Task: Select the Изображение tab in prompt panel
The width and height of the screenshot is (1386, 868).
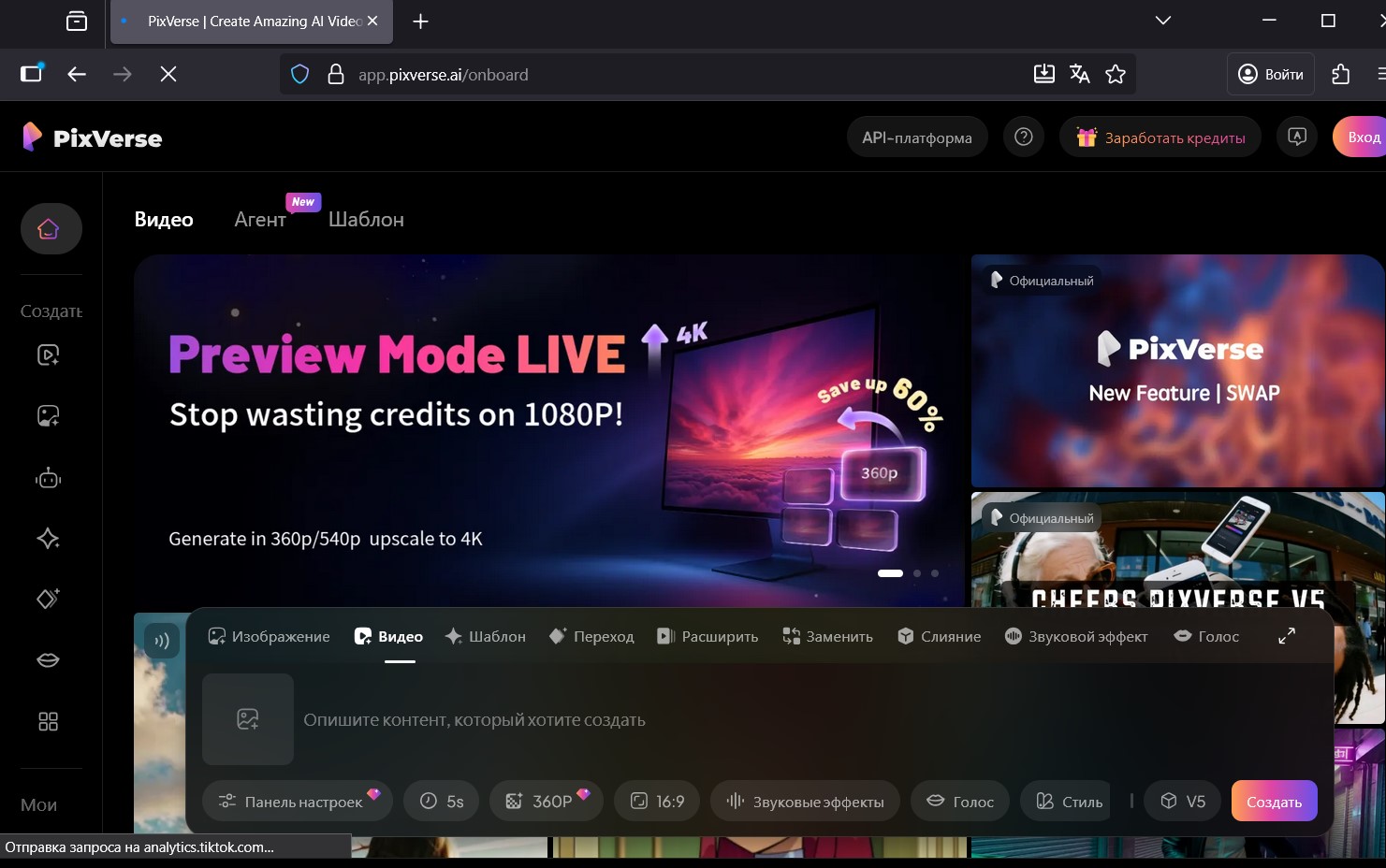Action: (x=269, y=636)
